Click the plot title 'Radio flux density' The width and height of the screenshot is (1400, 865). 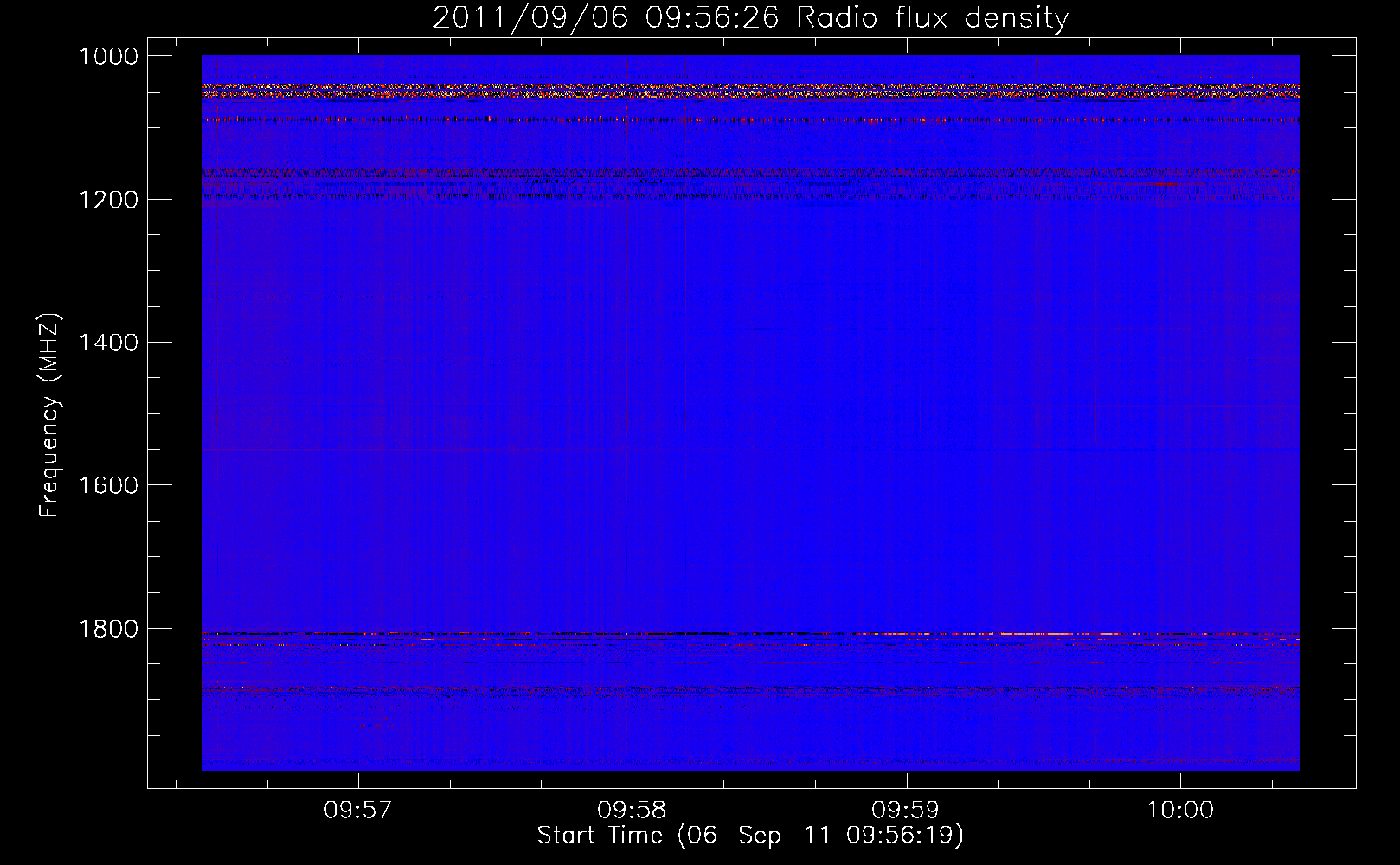click(x=932, y=18)
